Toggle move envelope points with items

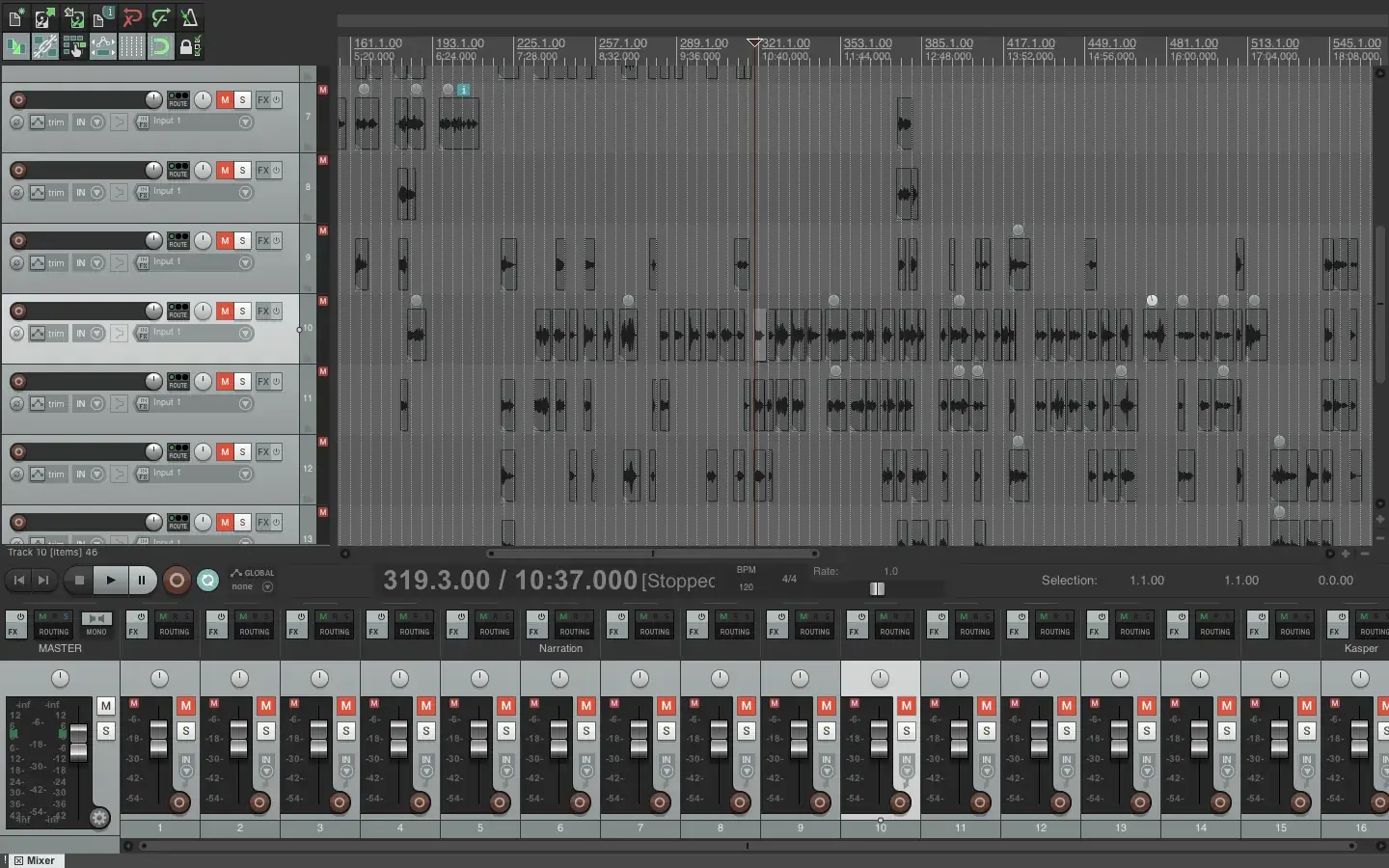[x=103, y=46]
